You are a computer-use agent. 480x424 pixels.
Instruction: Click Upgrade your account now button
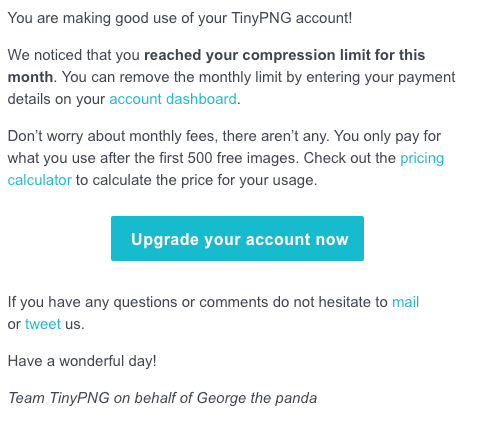pos(237,239)
